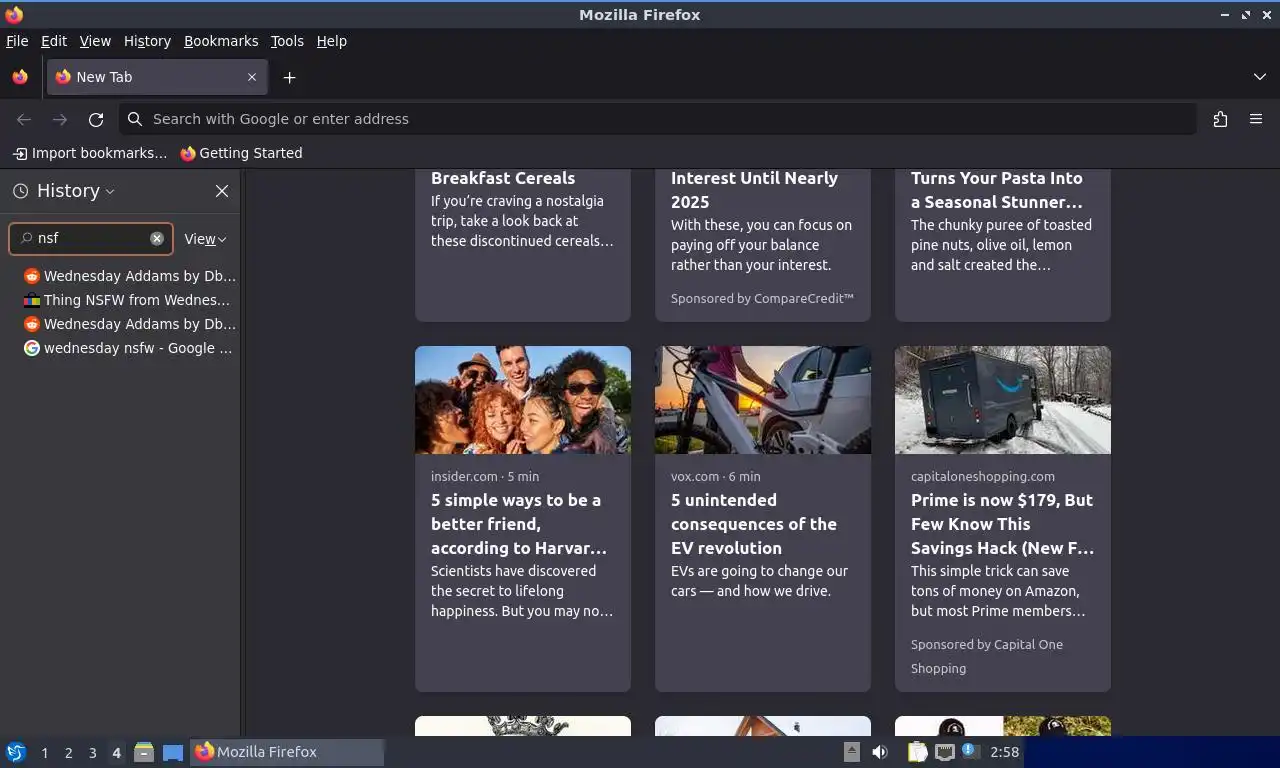The image size is (1280, 768).
Task: Switch to workspace 4 in taskbar
Action: click(116, 753)
